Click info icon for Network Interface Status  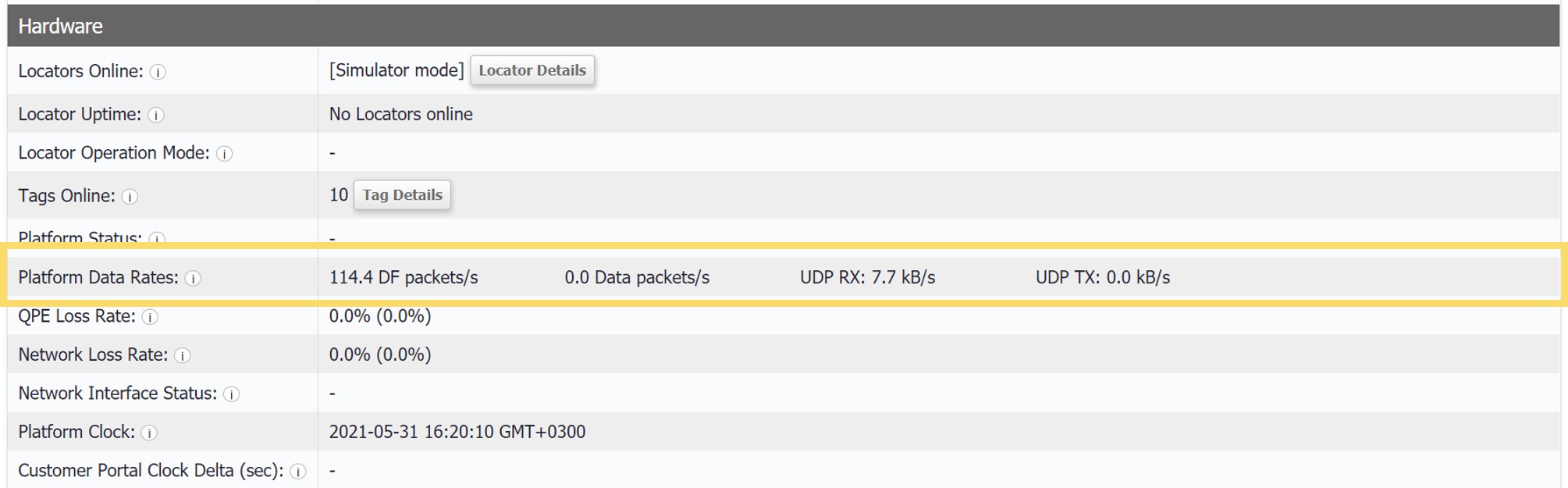[x=232, y=394]
